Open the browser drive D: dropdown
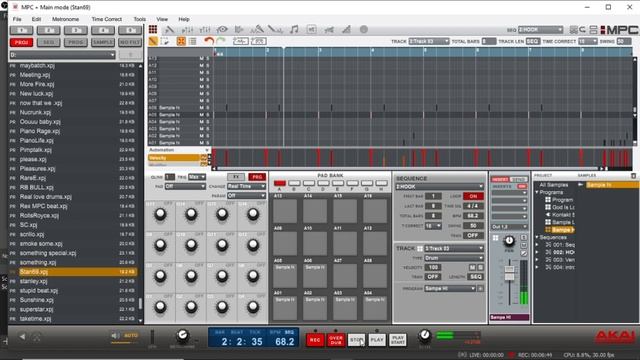640x360 pixels. 62,55
